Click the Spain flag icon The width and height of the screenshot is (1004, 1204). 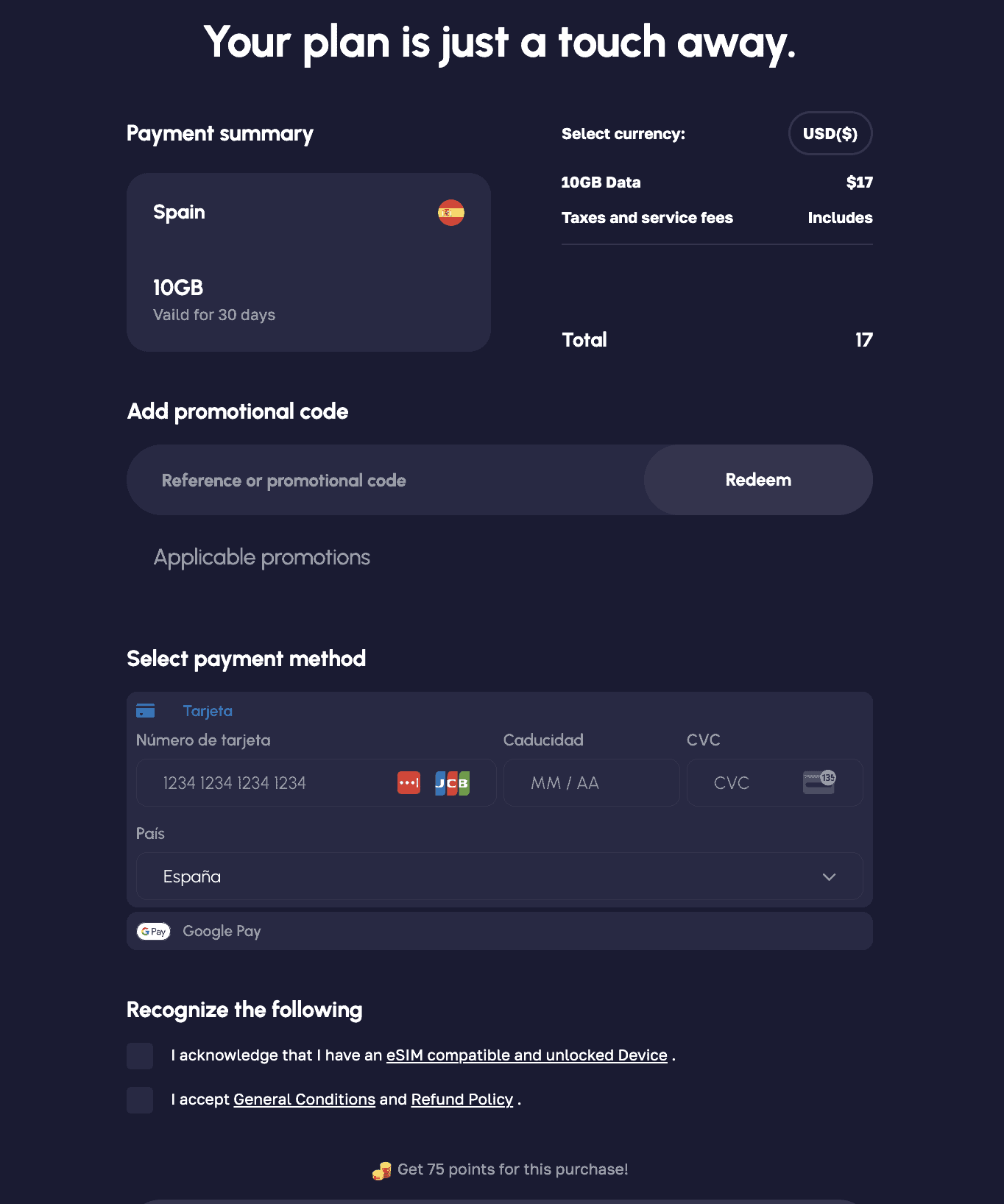[x=451, y=213]
